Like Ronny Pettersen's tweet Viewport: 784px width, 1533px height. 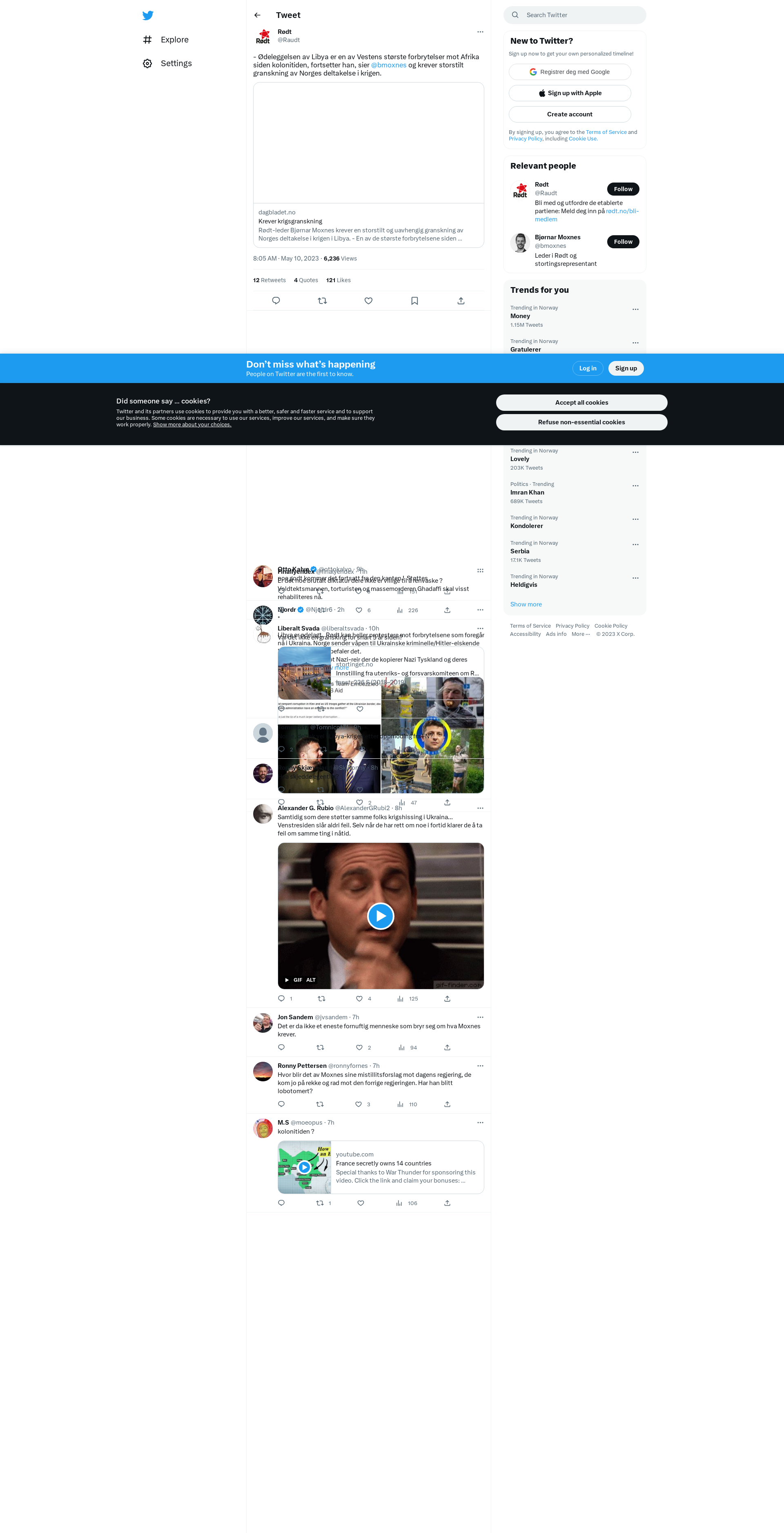tap(359, 1105)
